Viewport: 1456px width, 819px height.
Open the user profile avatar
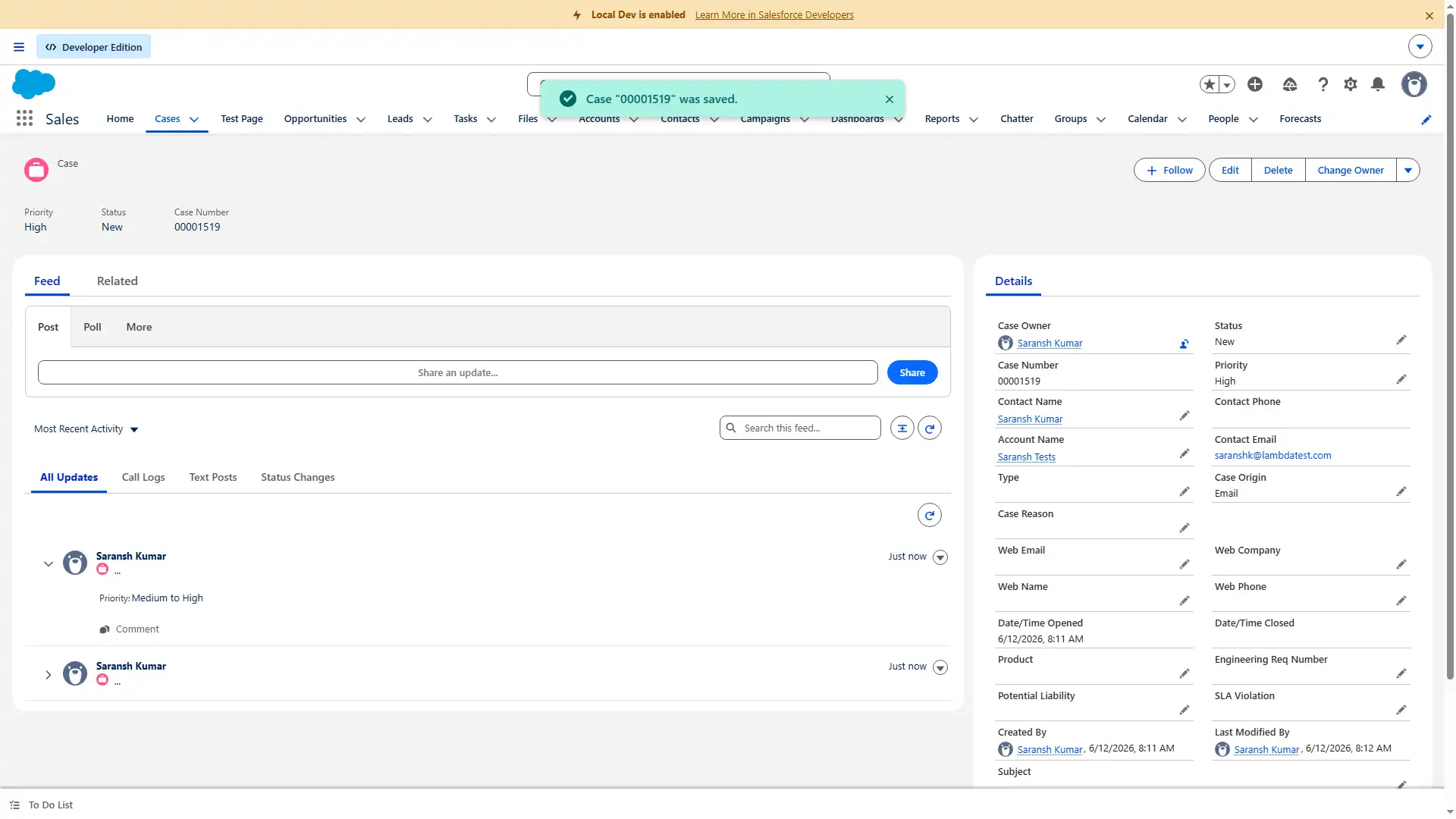point(1414,84)
